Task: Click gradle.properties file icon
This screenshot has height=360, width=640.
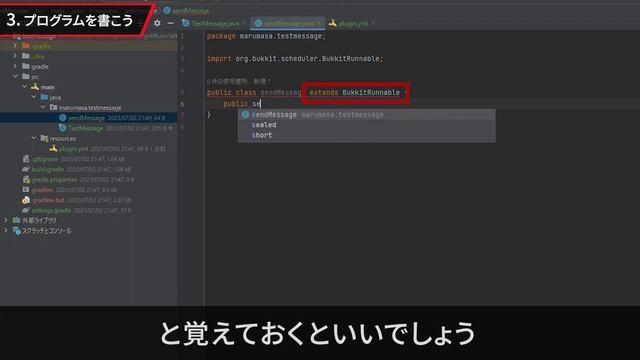Action: point(26,179)
